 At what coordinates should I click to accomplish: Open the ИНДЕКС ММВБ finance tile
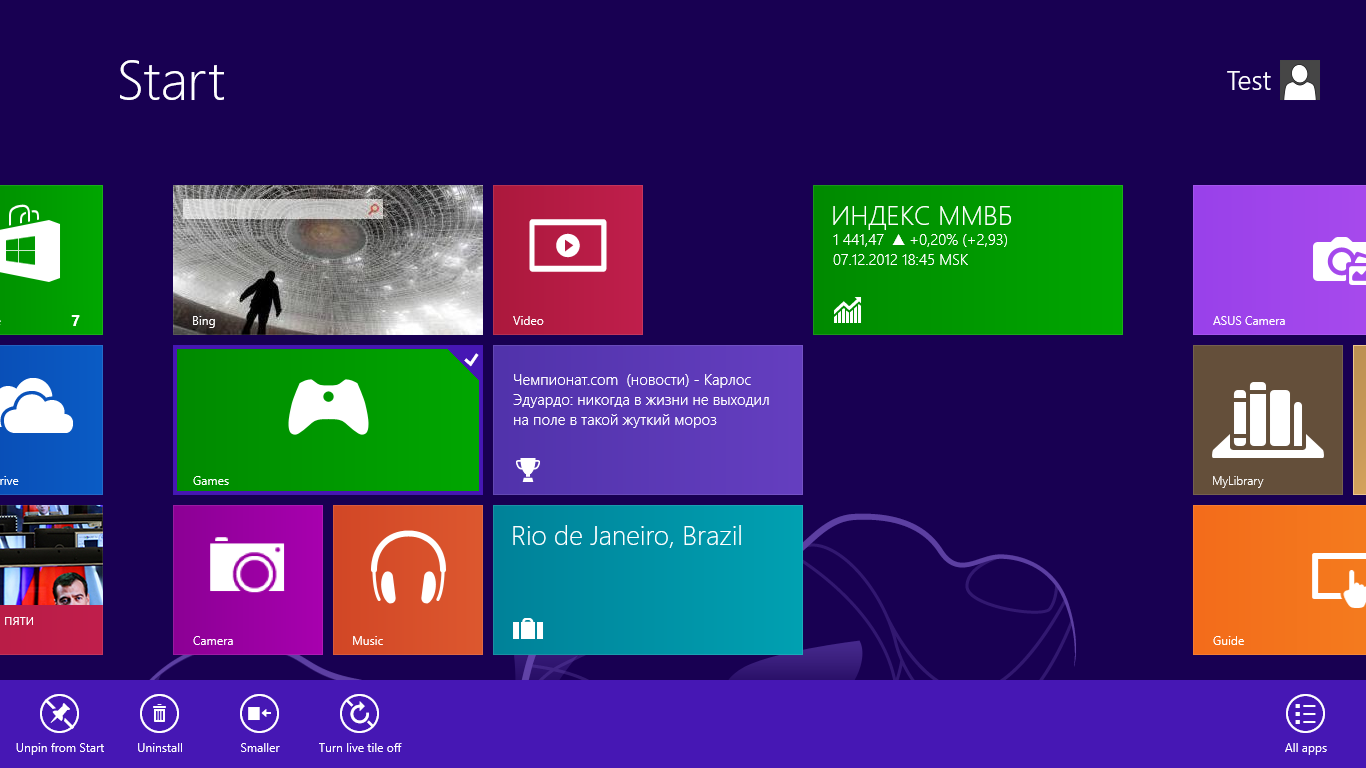pyautogui.click(x=968, y=260)
